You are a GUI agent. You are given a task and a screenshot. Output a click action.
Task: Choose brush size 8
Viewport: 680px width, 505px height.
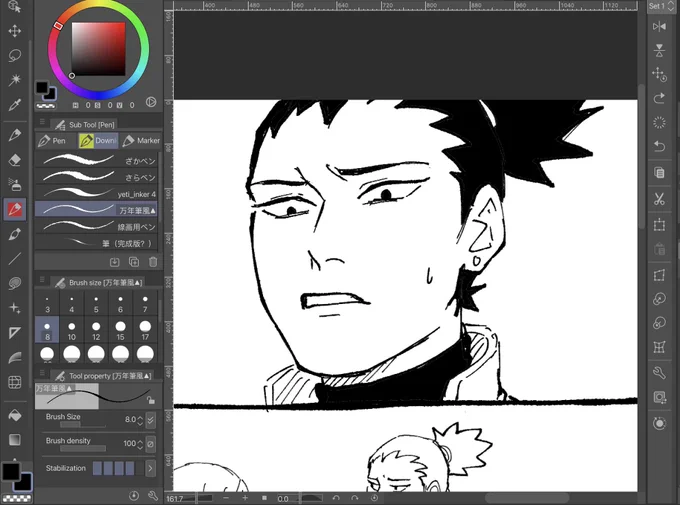47,330
